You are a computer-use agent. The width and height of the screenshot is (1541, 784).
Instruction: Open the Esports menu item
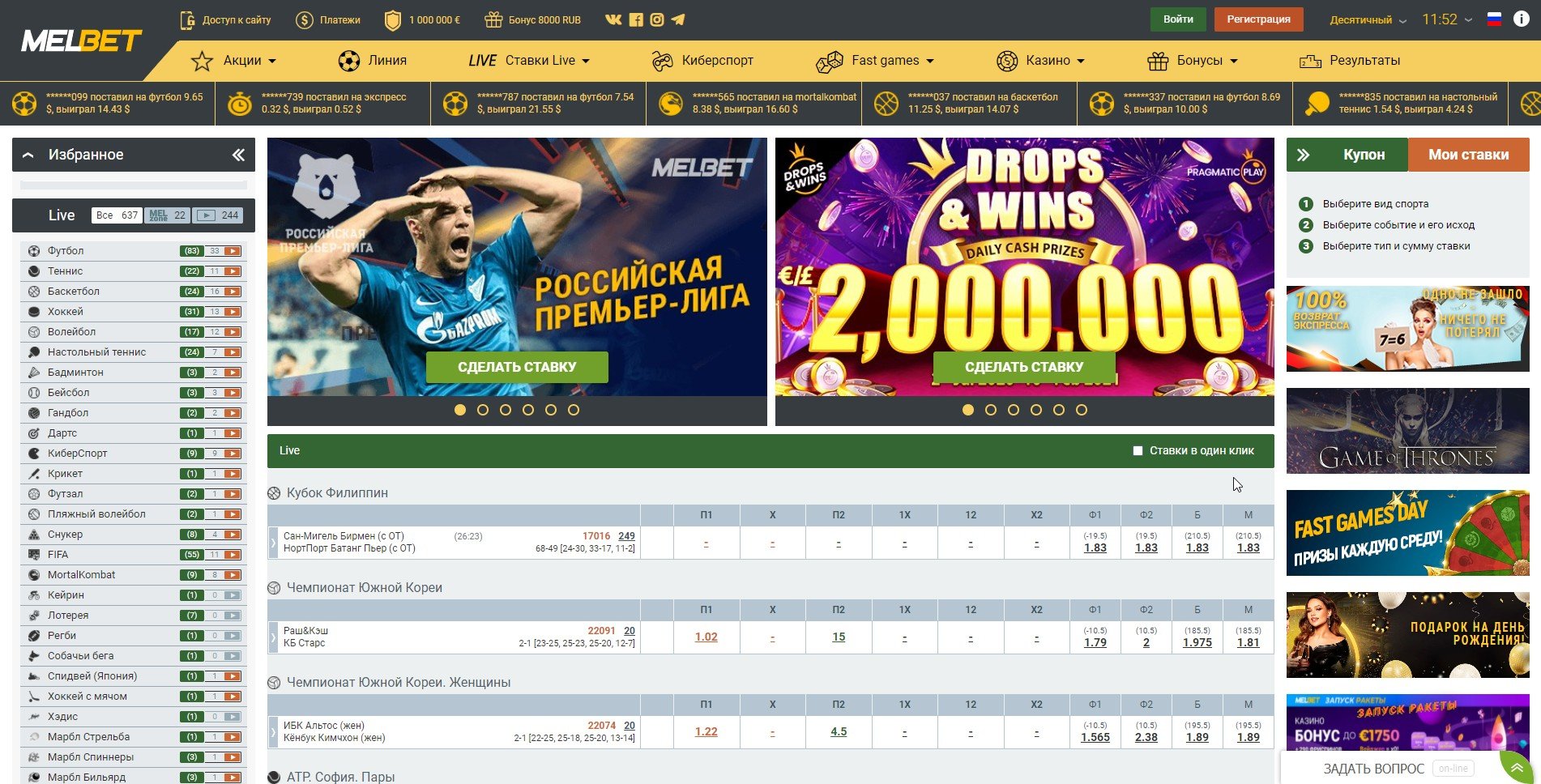[702, 61]
